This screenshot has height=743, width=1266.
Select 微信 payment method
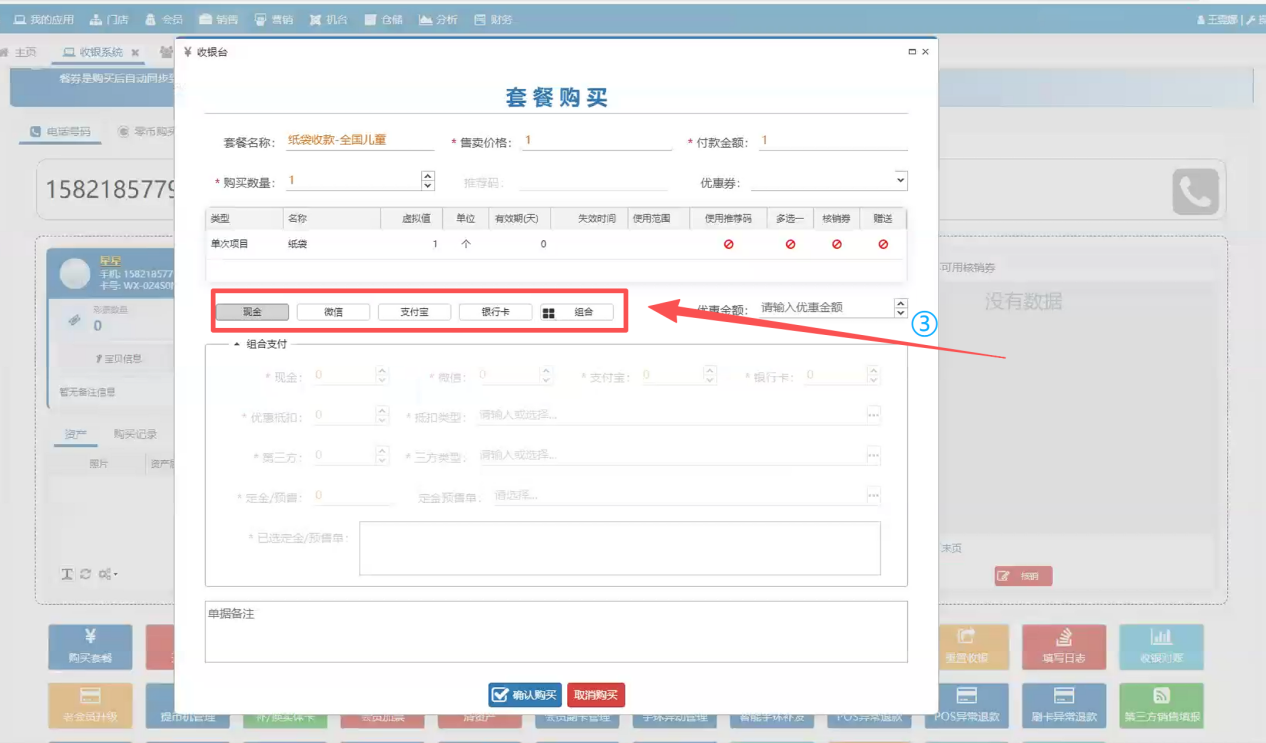[x=333, y=312]
